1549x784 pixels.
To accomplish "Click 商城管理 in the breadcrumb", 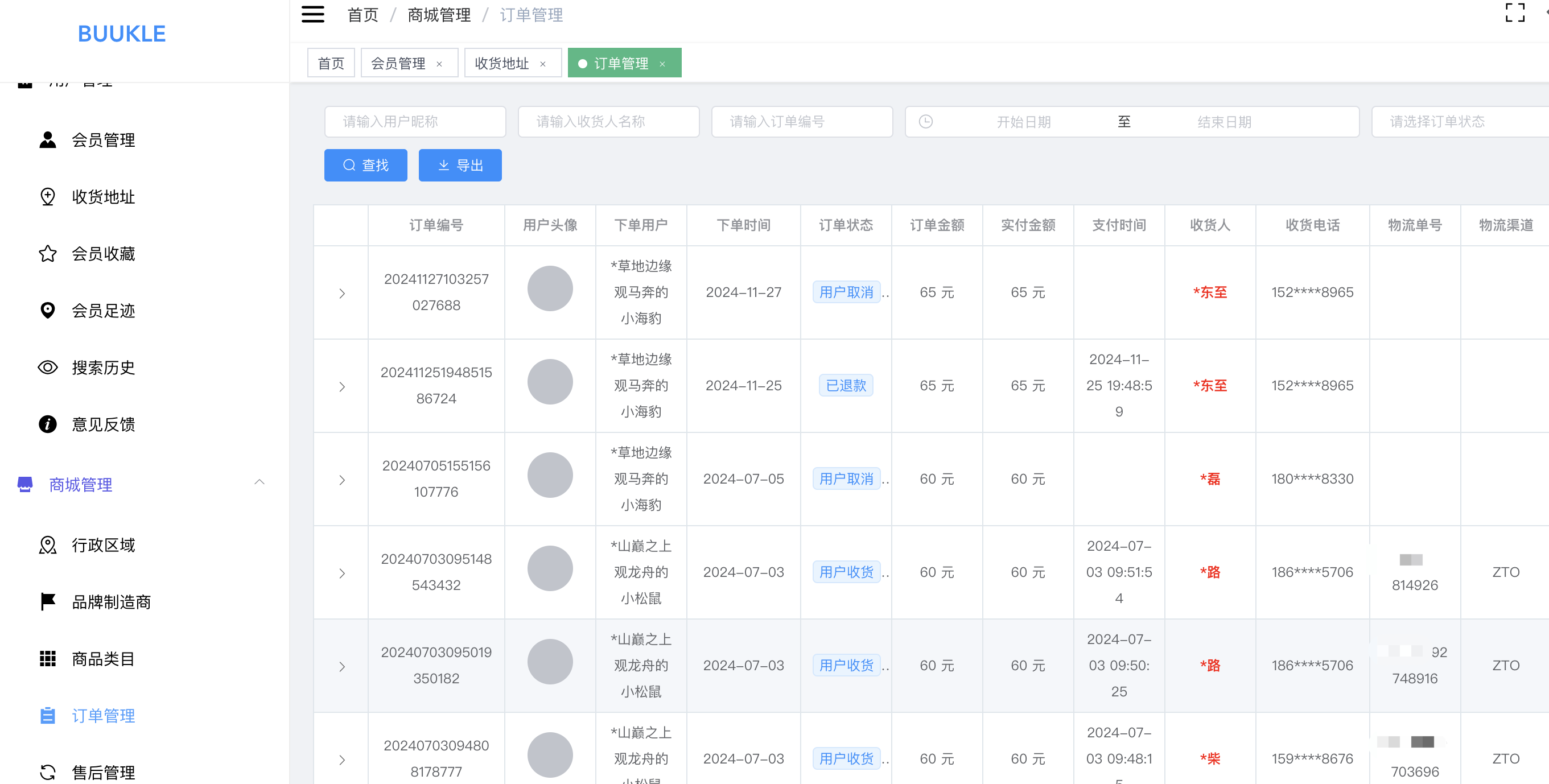I will [x=439, y=14].
